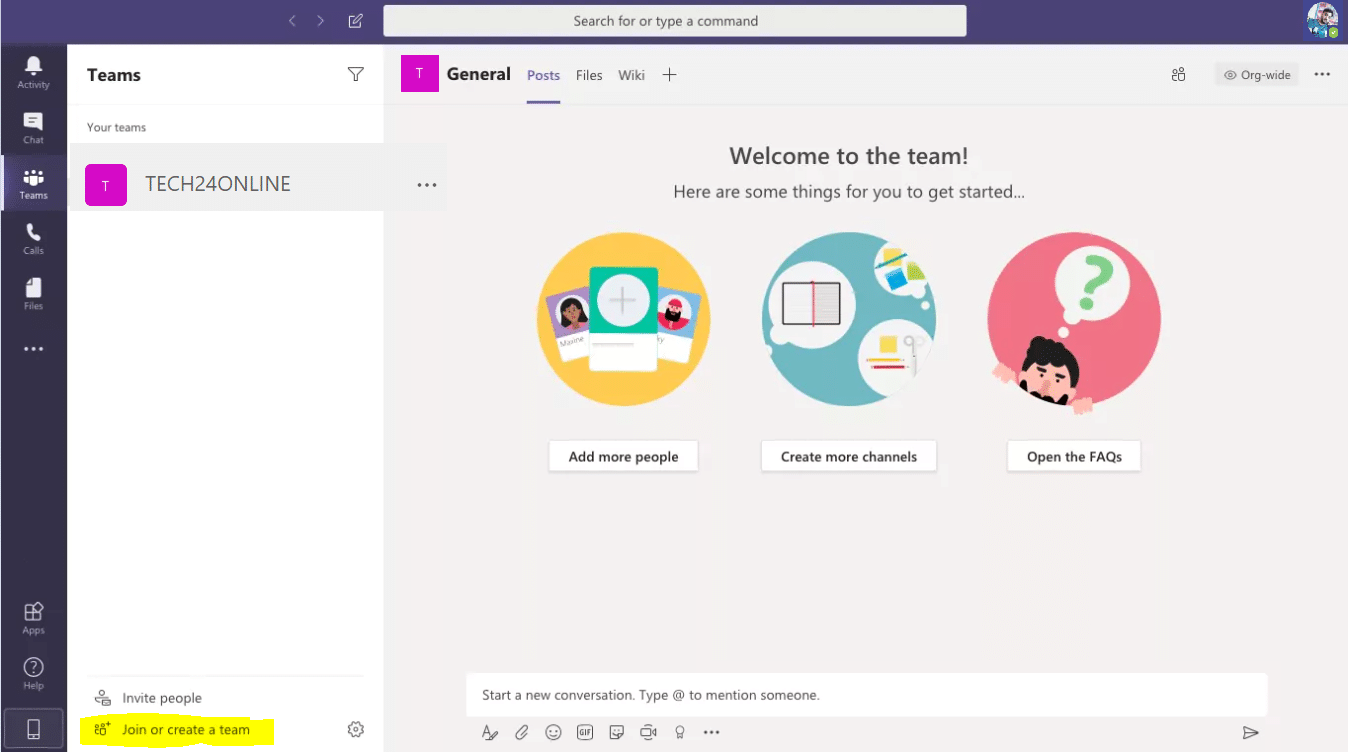The width and height of the screenshot is (1351, 752).
Task: Open more options for General channel
Action: point(1322,74)
